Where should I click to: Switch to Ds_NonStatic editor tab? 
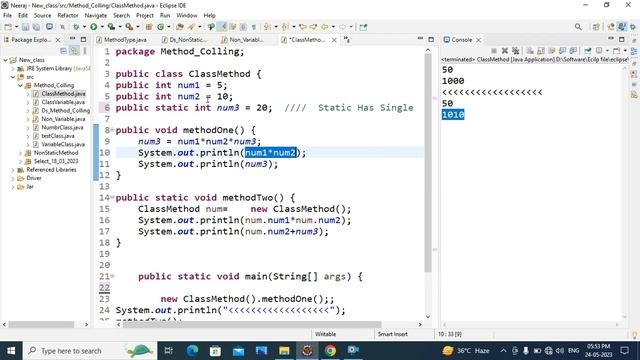pyautogui.click(x=184, y=40)
